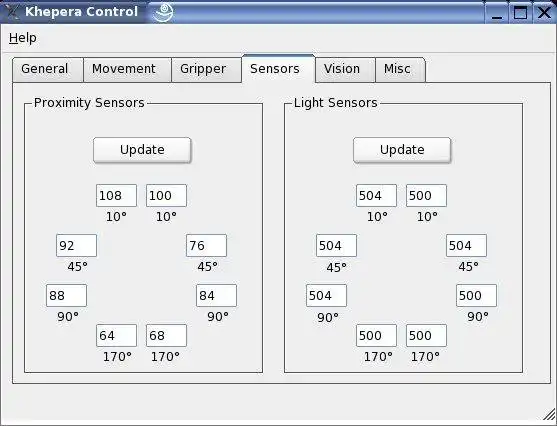This screenshot has height=426, width=557.
Task: Click proximity field showing 84
Action: (216, 296)
